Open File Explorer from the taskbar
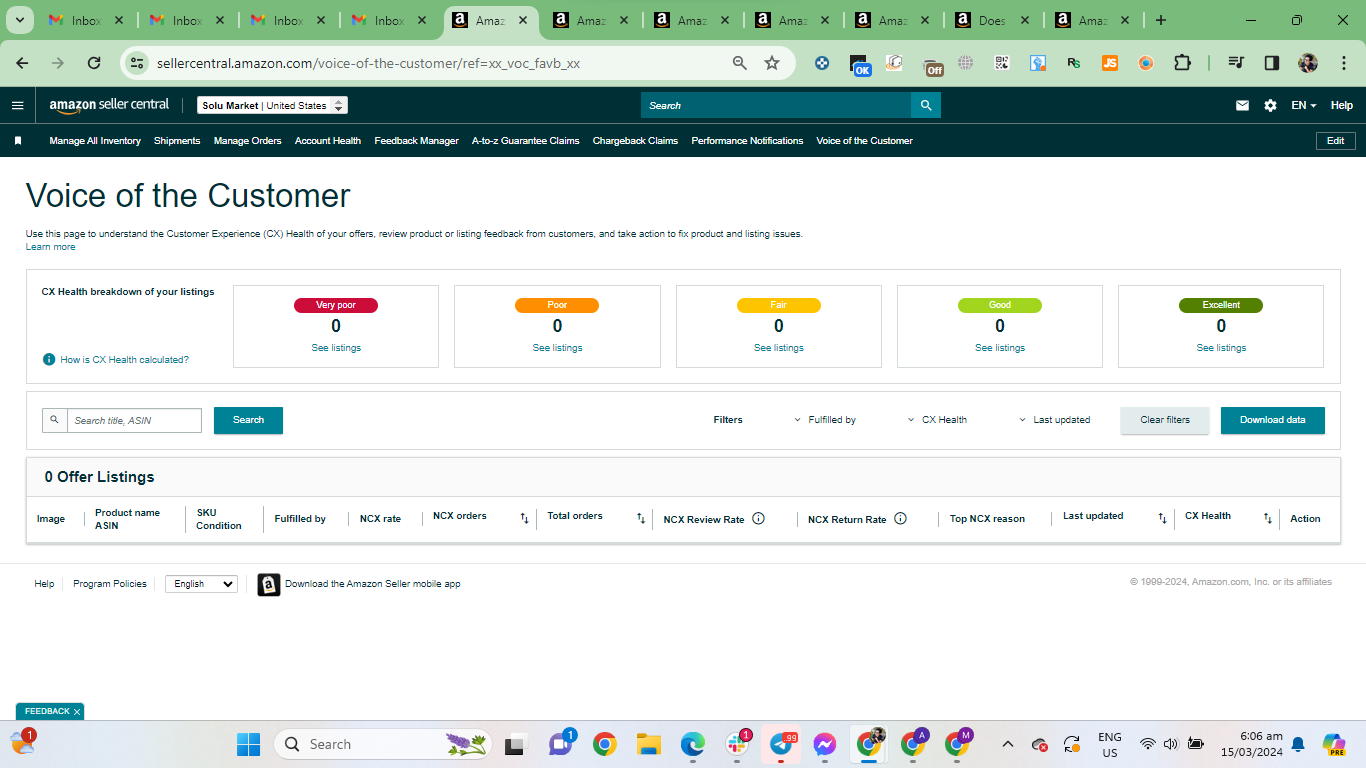Image resolution: width=1366 pixels, height=768 pixels. tap(649, 744)
